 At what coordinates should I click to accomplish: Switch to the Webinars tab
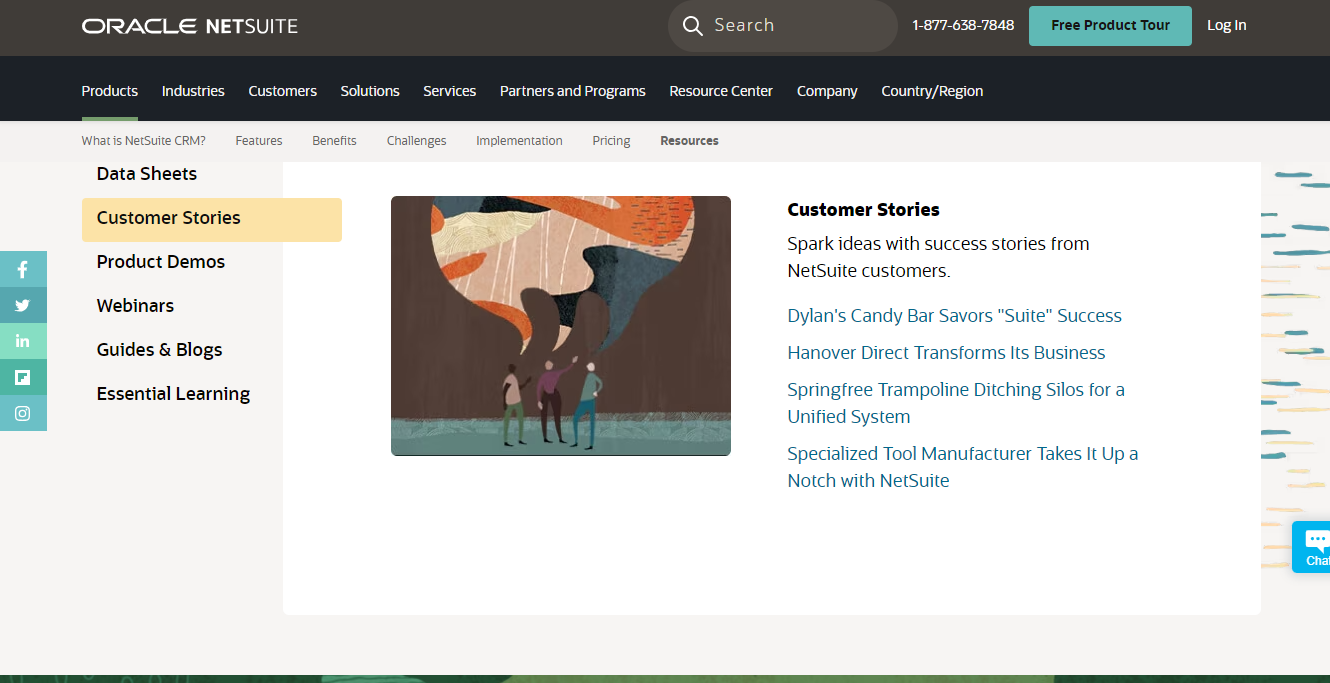135,306
